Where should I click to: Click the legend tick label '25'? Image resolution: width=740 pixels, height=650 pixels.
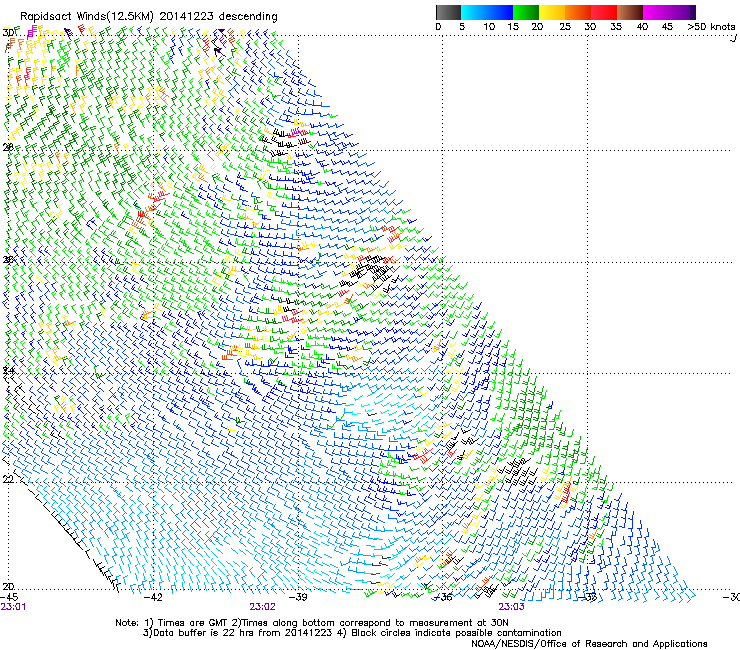(x=565, y=27)
